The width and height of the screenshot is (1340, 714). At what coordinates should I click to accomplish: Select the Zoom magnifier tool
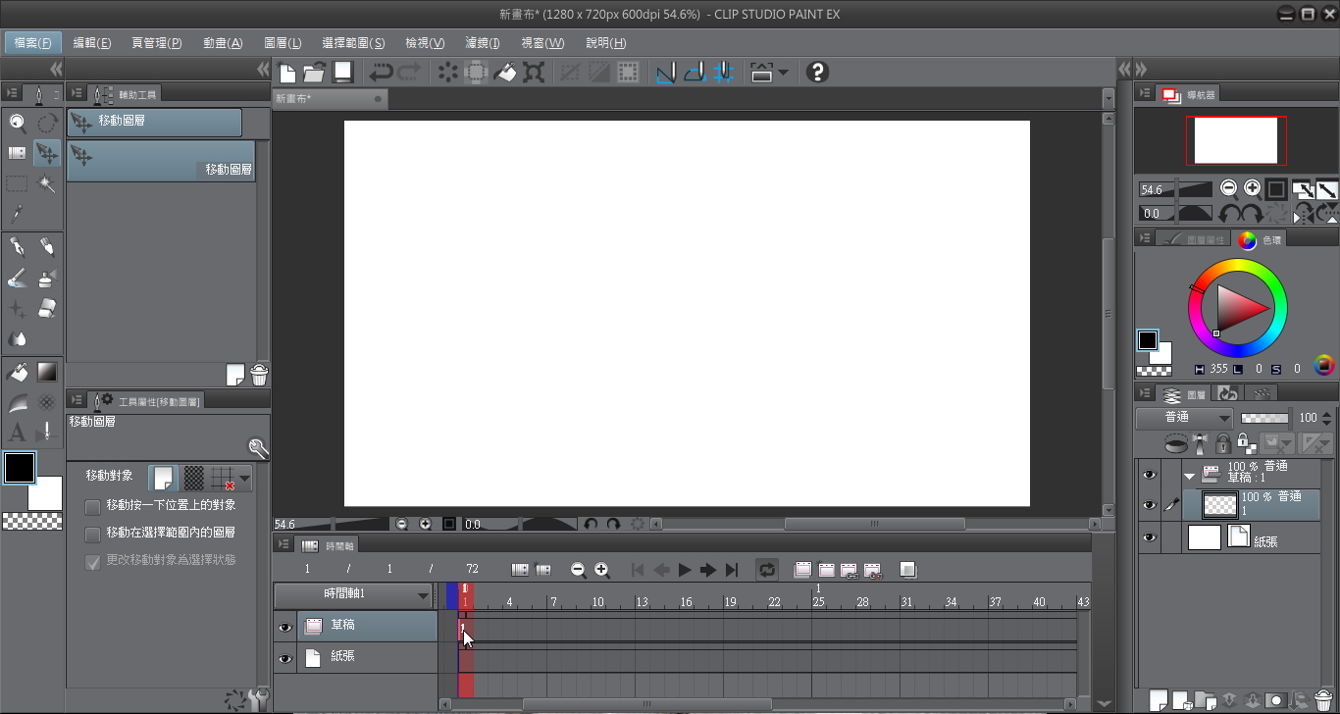17,123
